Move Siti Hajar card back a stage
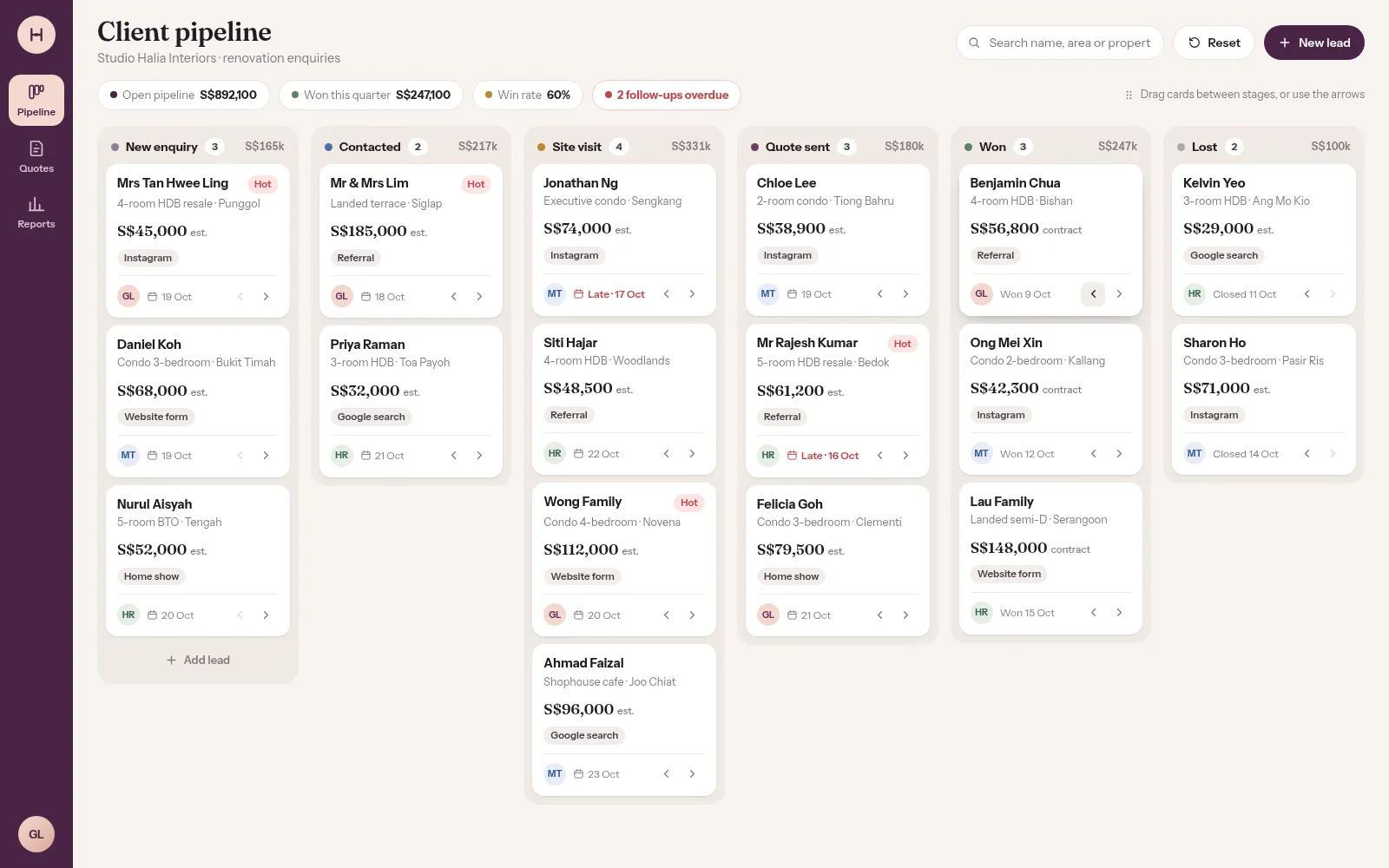 pos(666,454)
